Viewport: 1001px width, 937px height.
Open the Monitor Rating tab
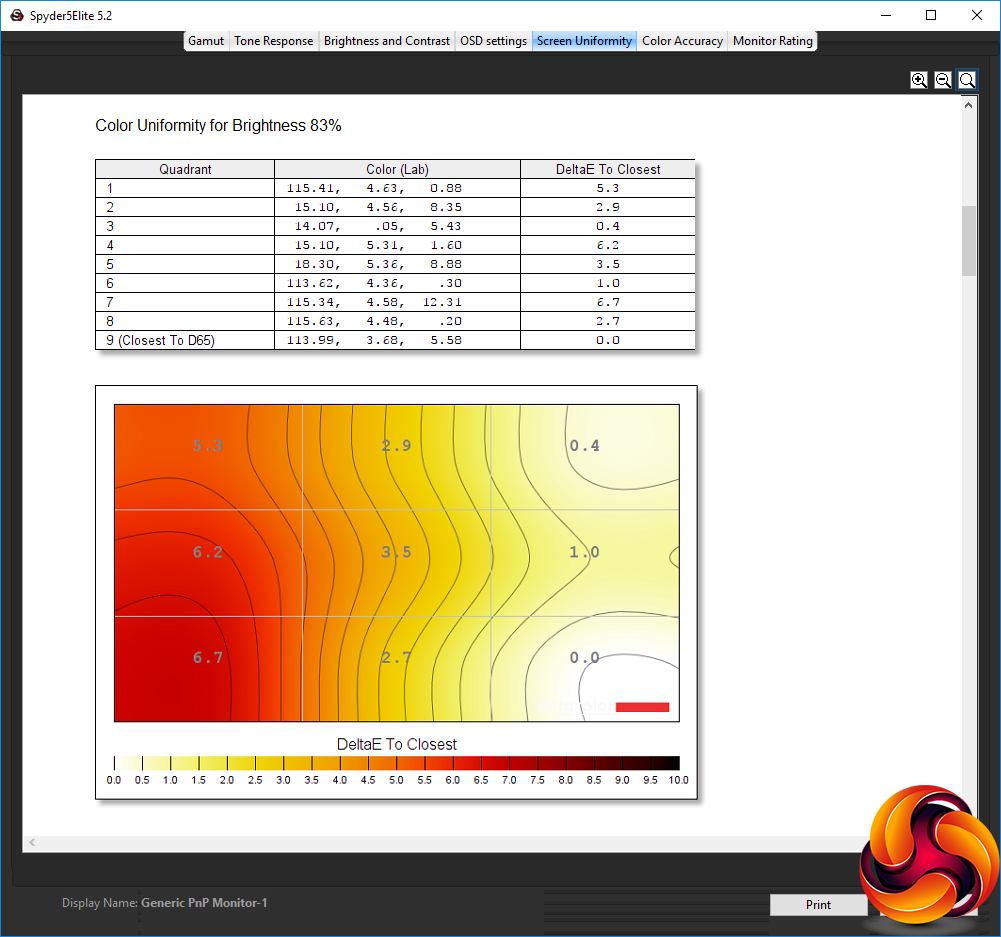[772, 41]
